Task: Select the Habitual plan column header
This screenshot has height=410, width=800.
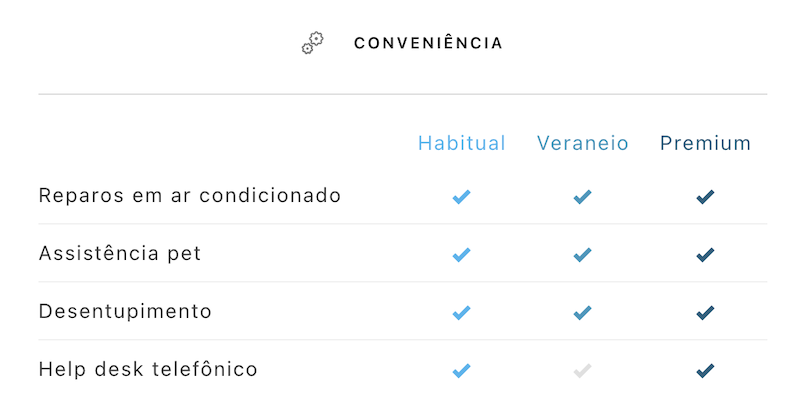Action: click(462, 143)
